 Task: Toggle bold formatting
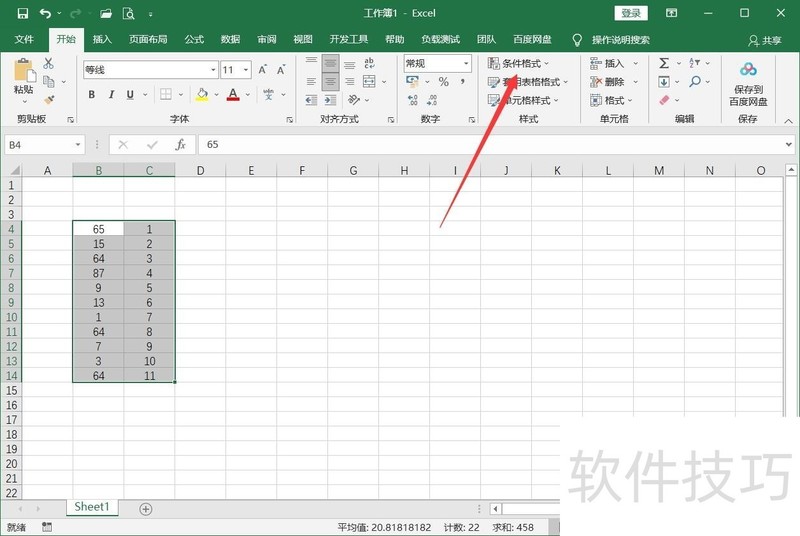point(92,94)
